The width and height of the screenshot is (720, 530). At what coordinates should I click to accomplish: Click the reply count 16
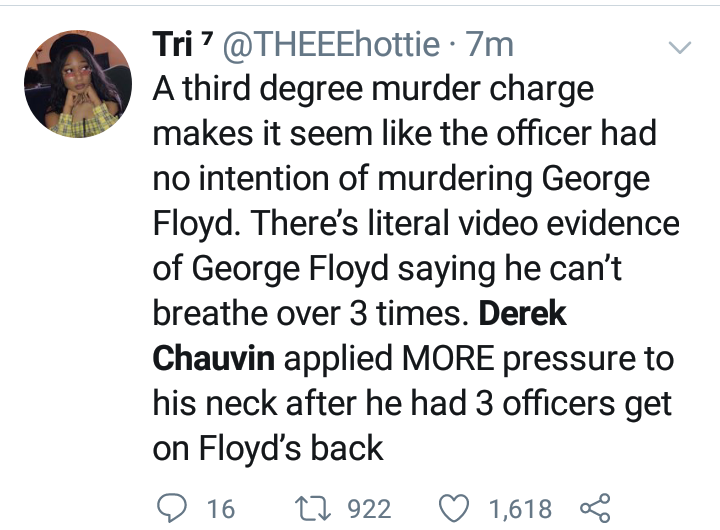(219, 508)
